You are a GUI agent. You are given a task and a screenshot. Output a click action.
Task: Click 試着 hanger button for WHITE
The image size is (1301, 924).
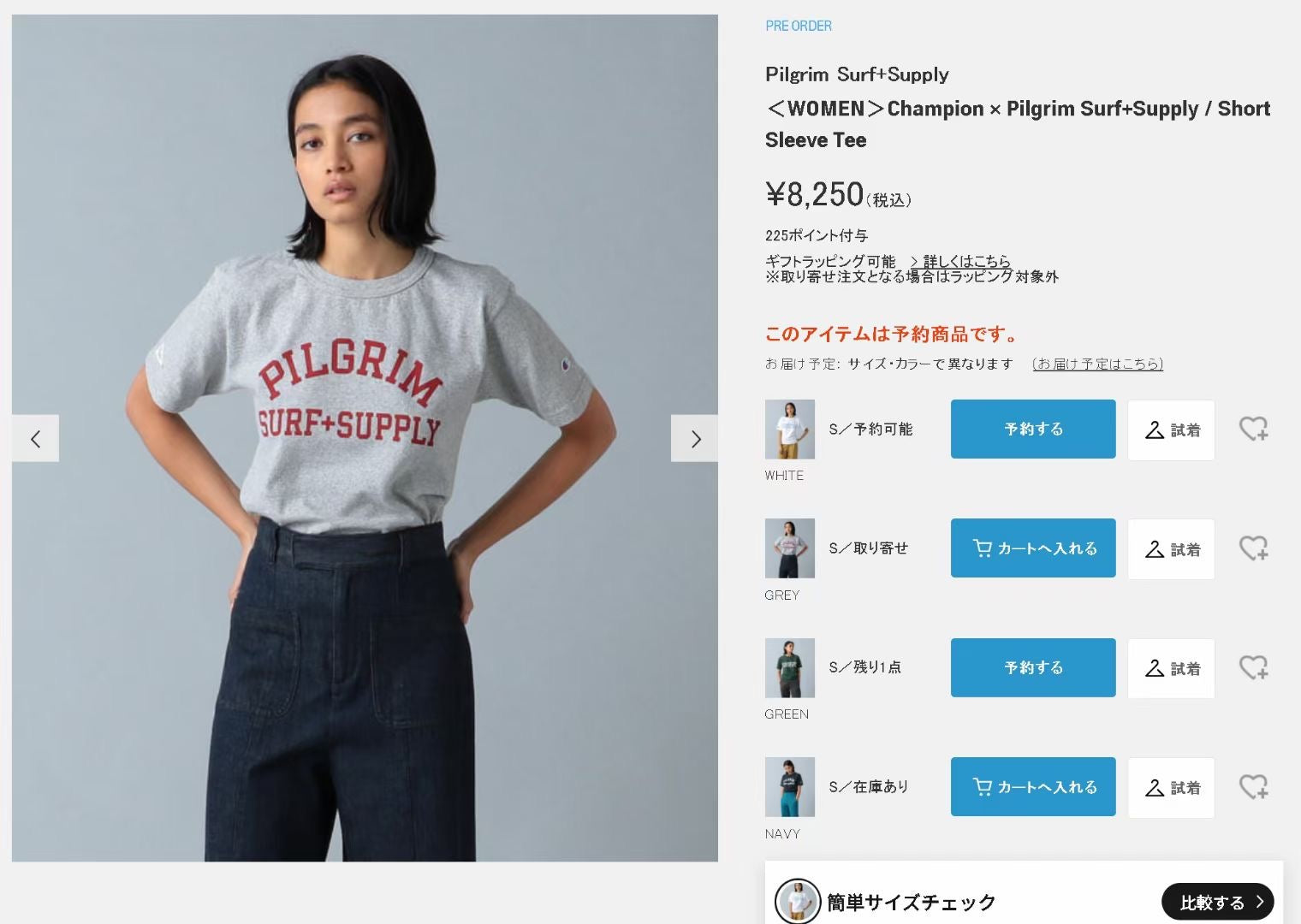click(1171, 429)
